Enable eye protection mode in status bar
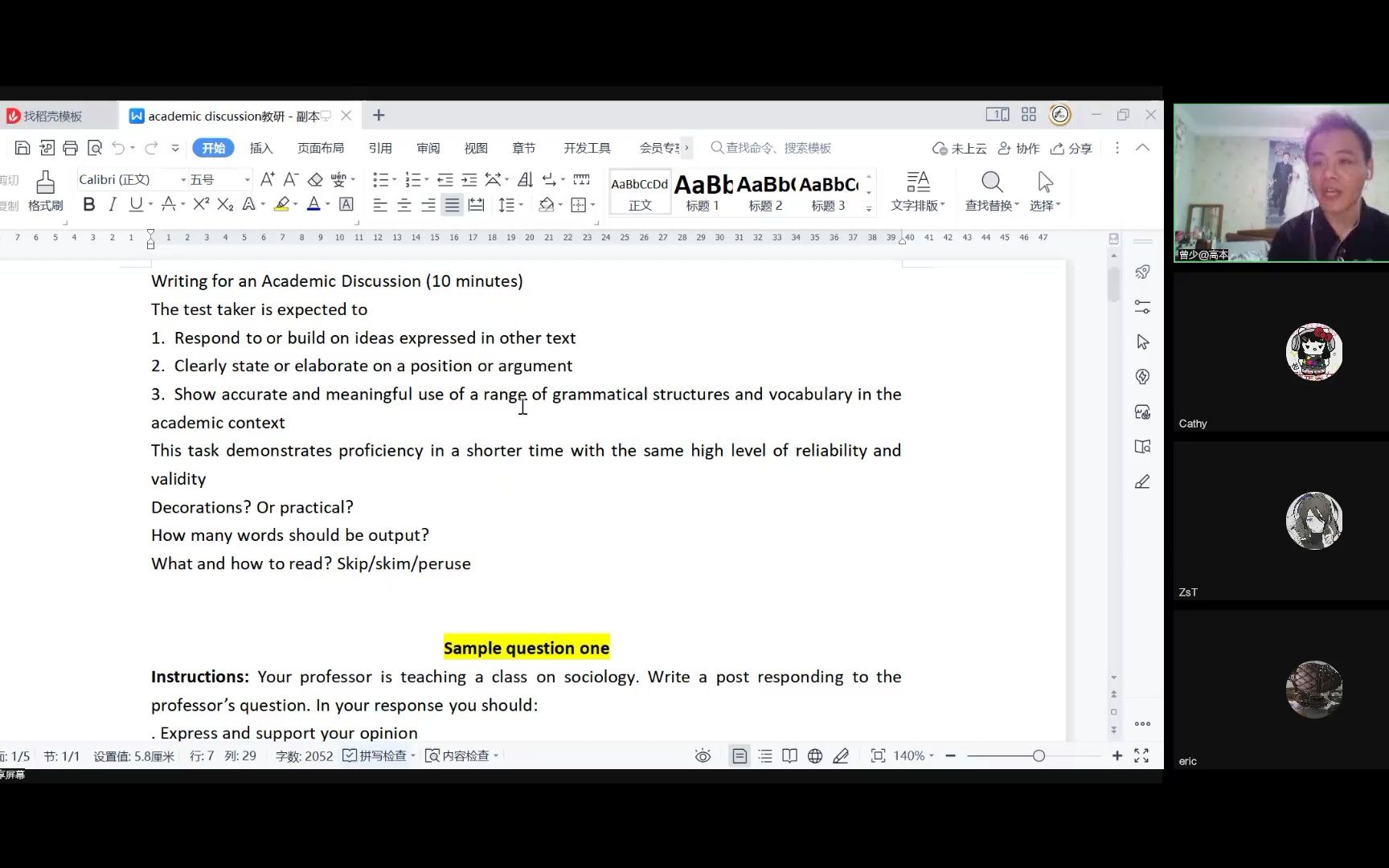 point(703,755)
